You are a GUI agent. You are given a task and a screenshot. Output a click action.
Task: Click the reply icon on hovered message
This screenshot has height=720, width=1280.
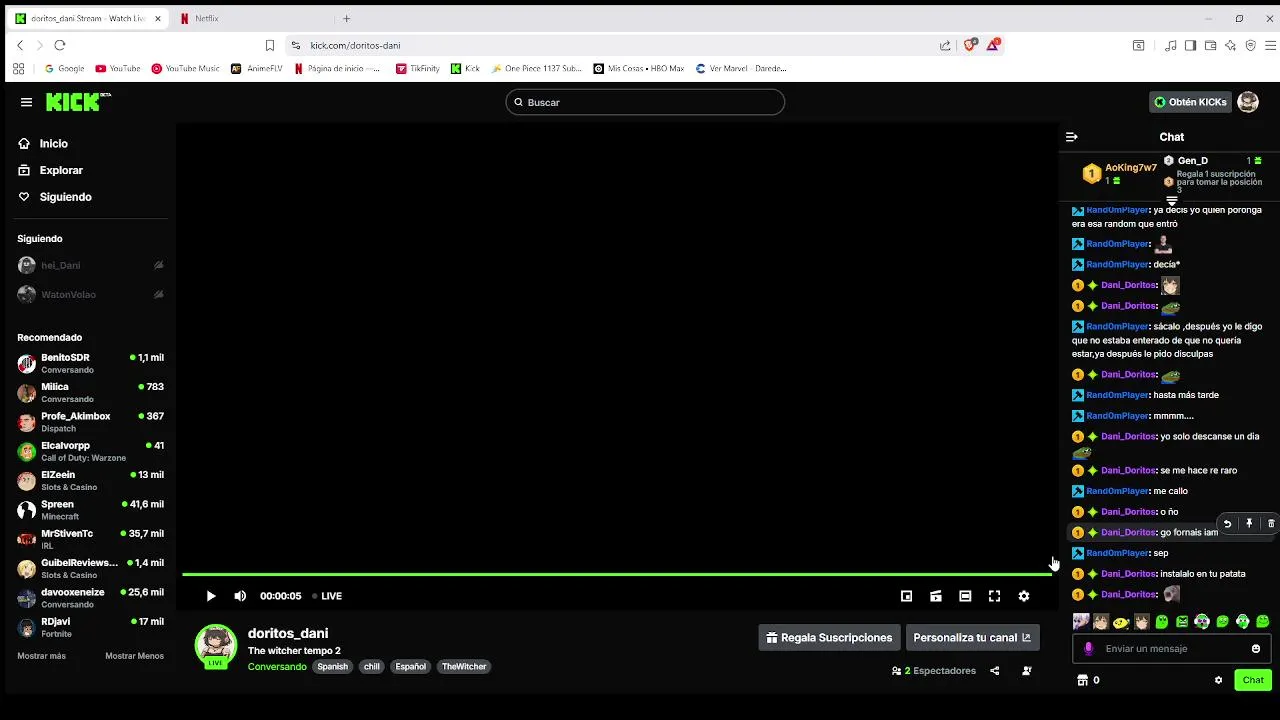[x=1227, y=524]
